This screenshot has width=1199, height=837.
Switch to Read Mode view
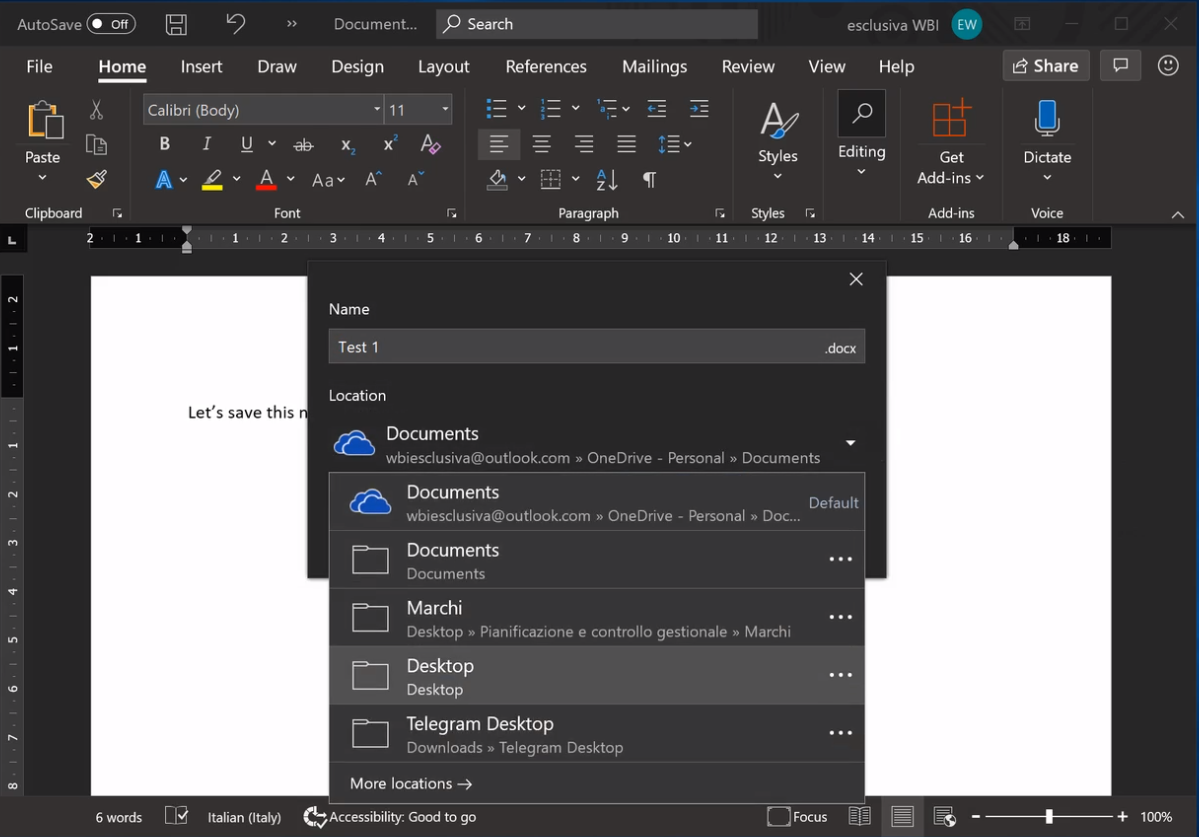pyautogui.click(x=859, y=816)
